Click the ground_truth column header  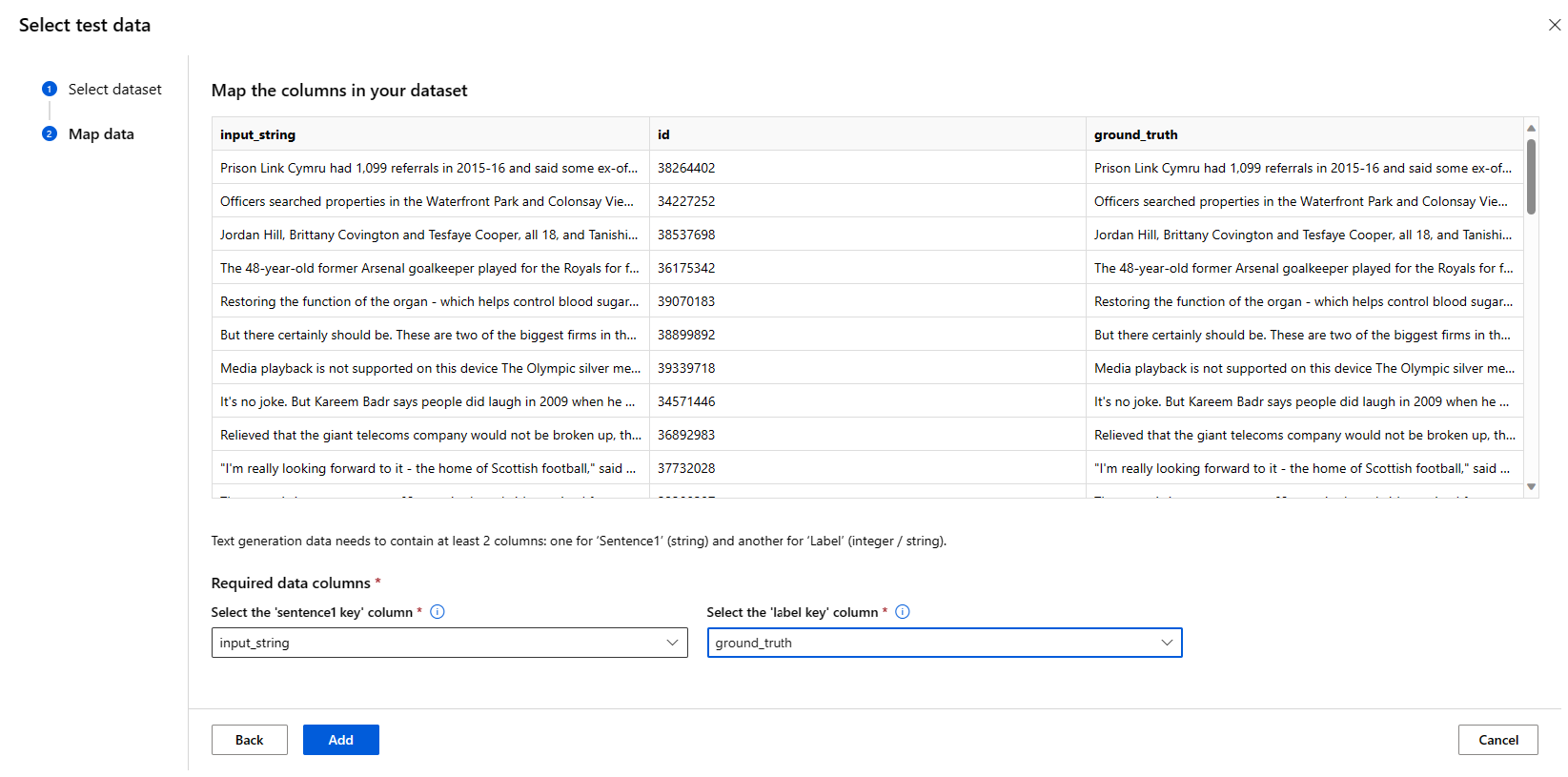1135,134
